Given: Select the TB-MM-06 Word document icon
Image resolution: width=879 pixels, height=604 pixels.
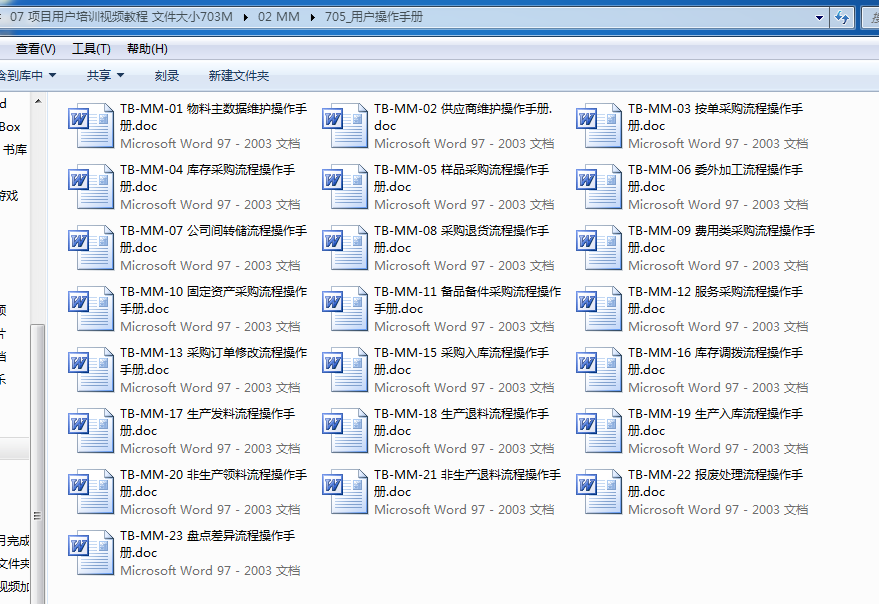Looking at the screenshot, I should [599, 187].
